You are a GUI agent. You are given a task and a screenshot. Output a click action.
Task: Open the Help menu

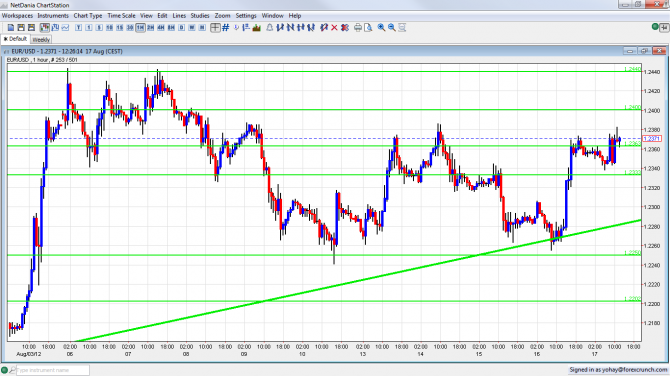click(295, 15)
